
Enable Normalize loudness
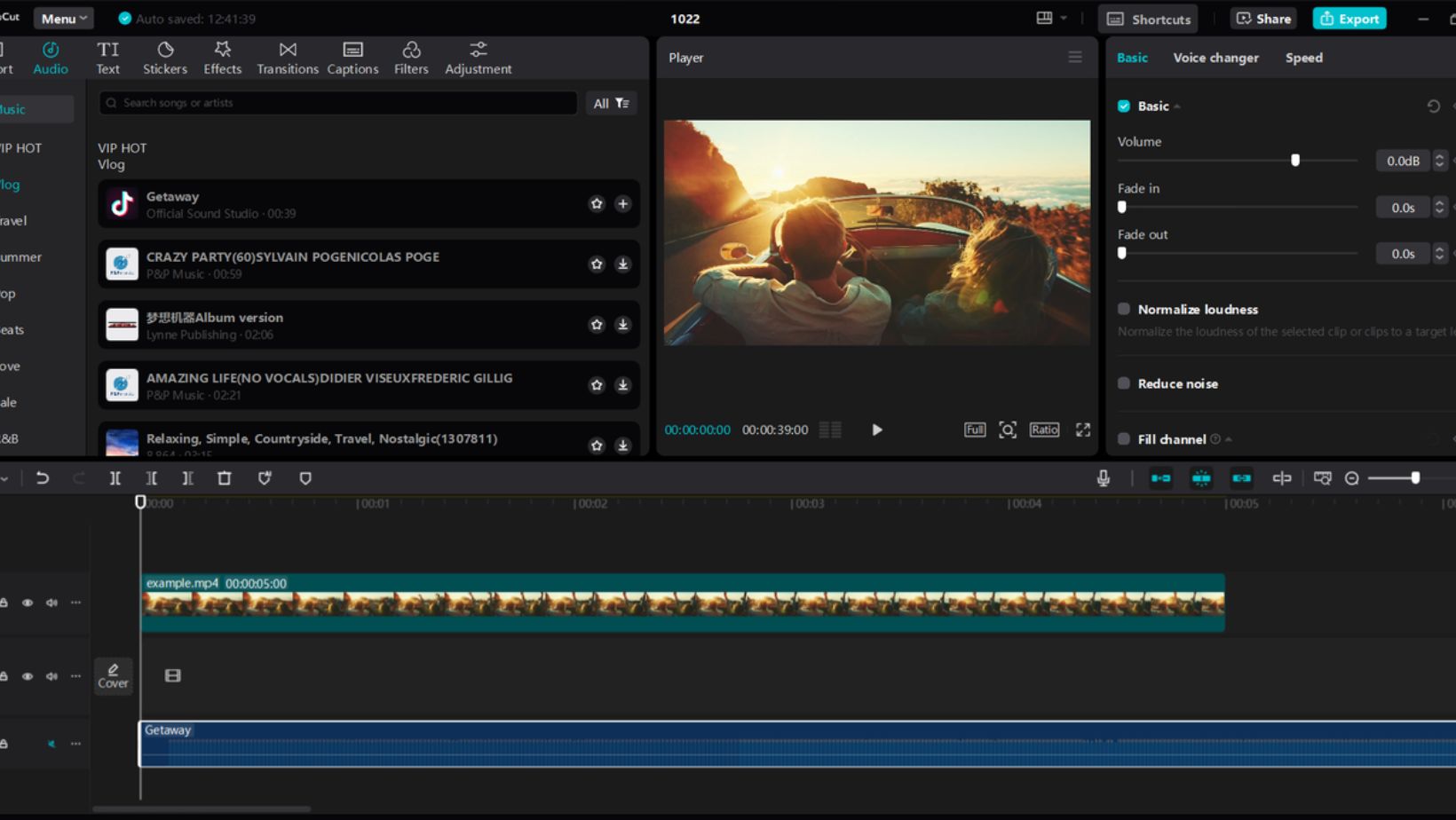coord(1124,309)
